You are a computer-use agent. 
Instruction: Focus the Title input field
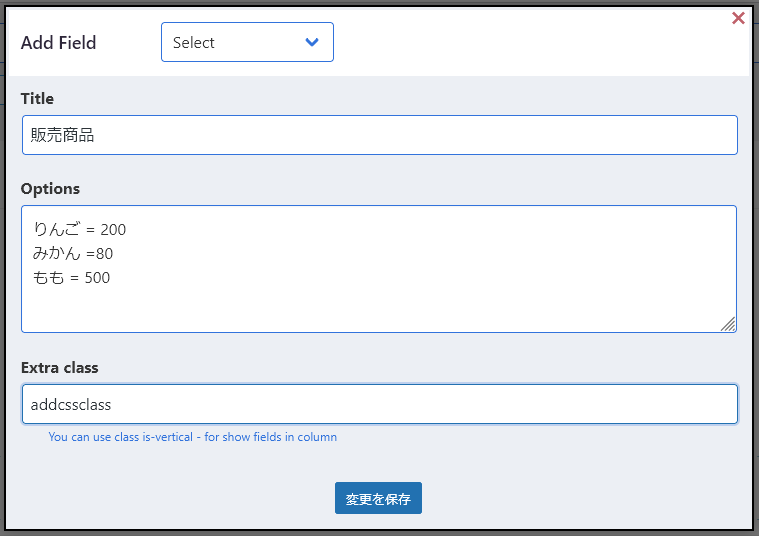pyautogui.click(x=380, y=135)
